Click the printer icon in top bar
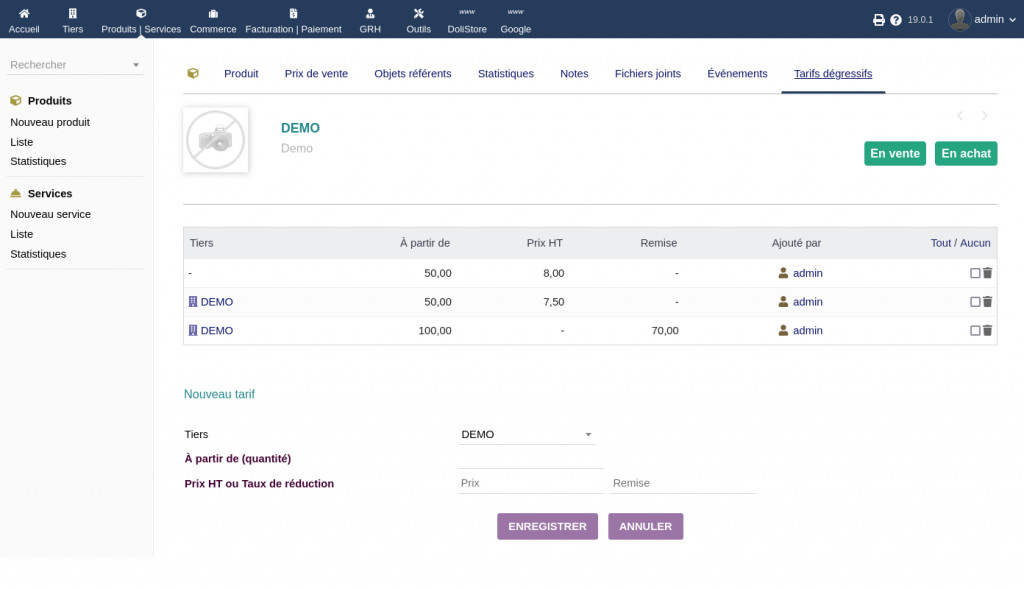Image resolution: width=1024 pixels, height=589 pixels. (879, 20)
